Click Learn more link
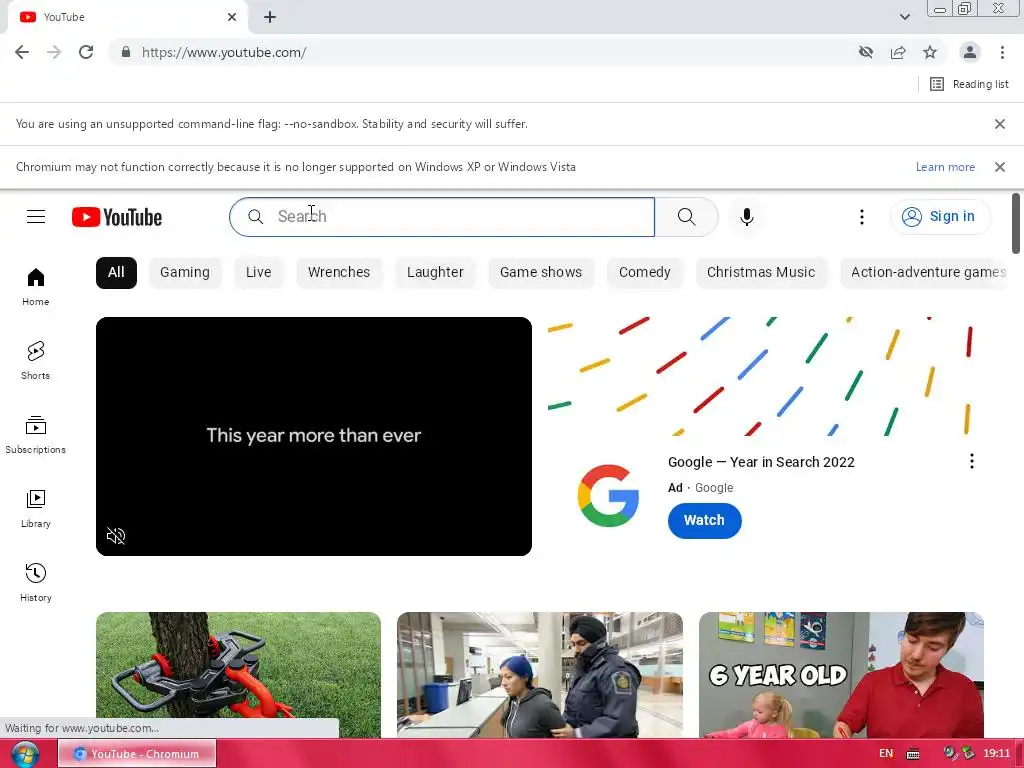1024x768 pixels. pyautogui.click(x=945, y=167)
